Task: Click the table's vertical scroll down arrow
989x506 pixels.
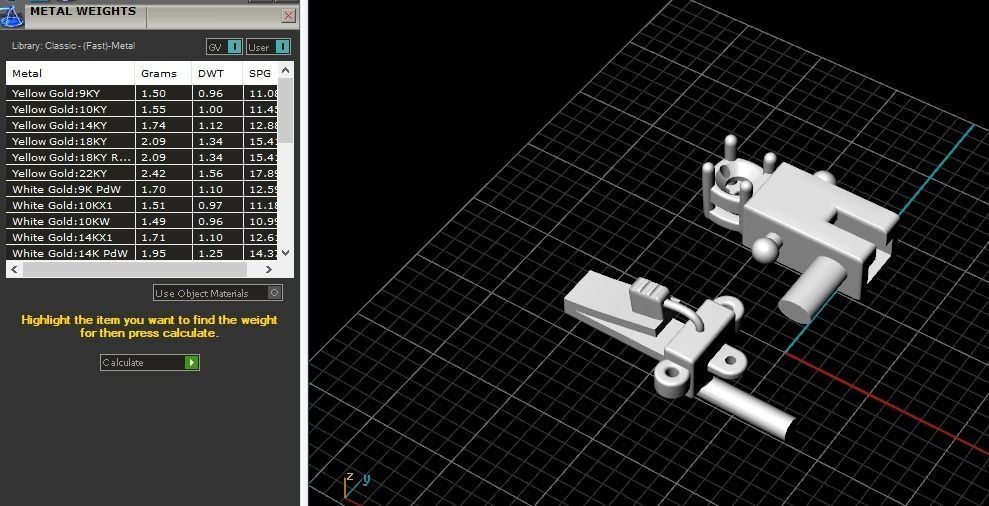Action: click(x=285, y=252)
